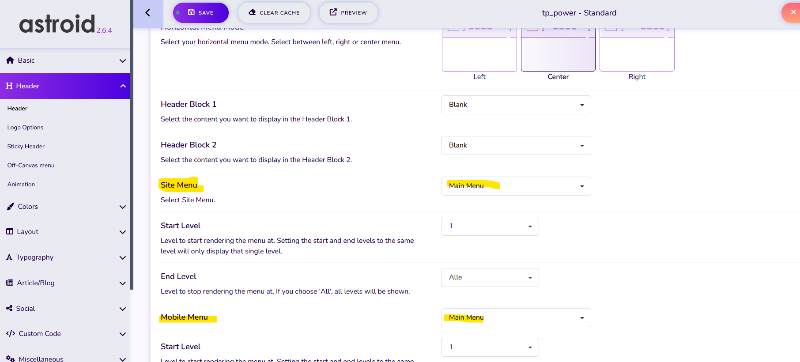Click the Basic home icon in sidebar
Image resolution: width=800 pixels, height=362 pixels.
coord(10,60)
